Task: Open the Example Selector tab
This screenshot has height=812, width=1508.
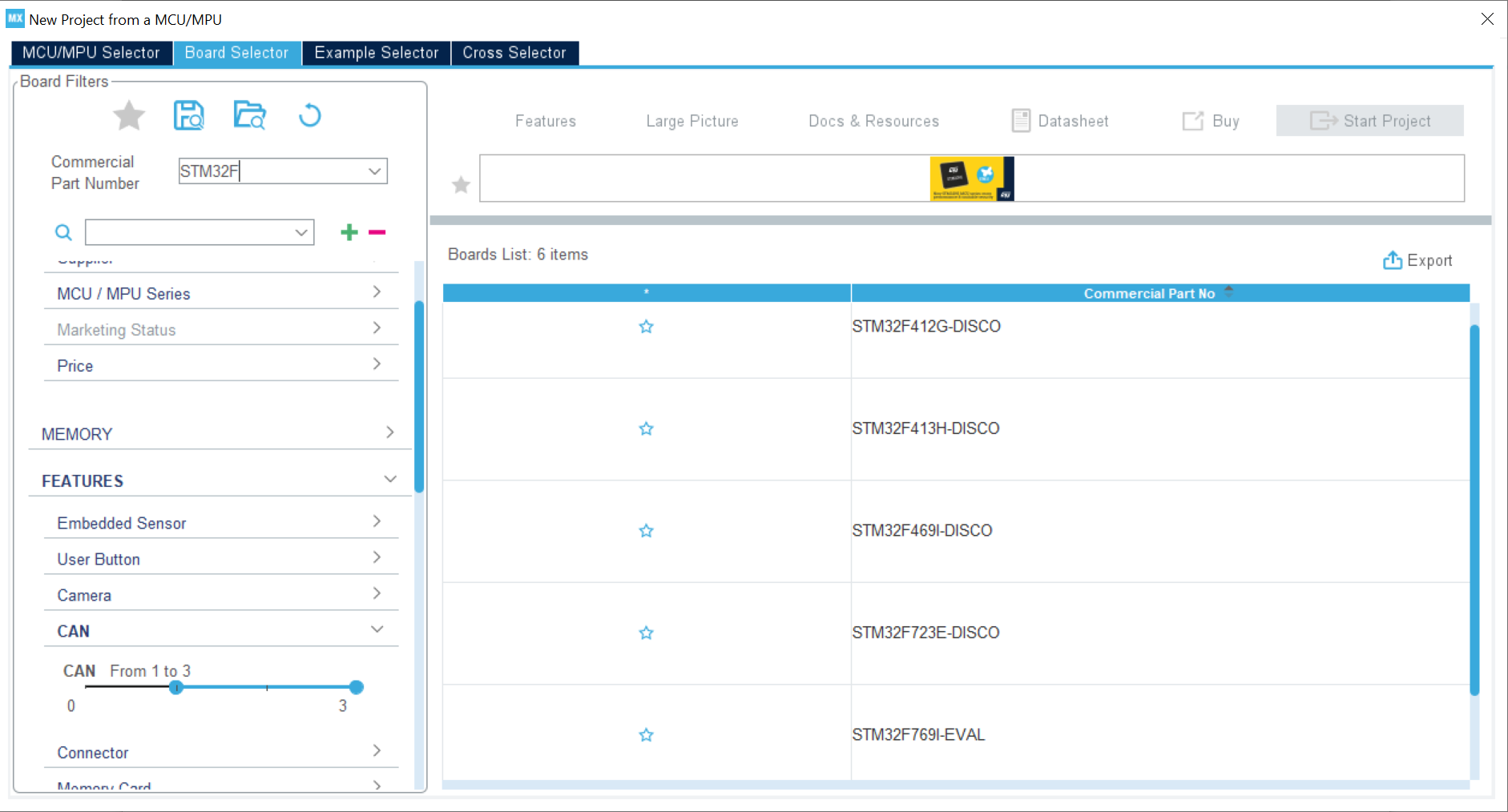Action: click(x=377, y=53)
